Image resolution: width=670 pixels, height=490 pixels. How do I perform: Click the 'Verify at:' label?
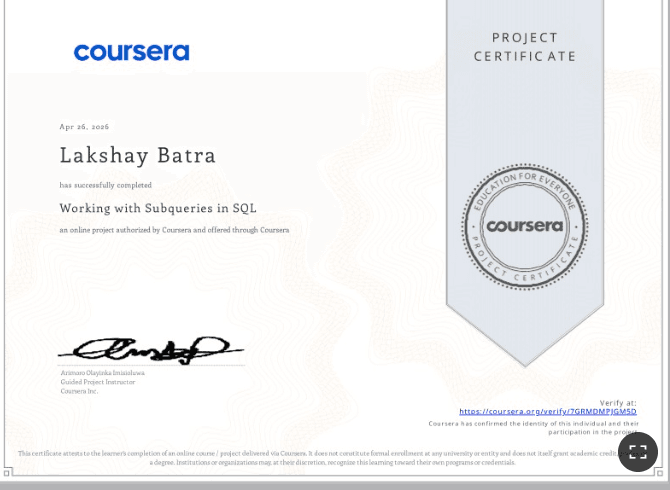pyautogui.click(x=618, y=402)
